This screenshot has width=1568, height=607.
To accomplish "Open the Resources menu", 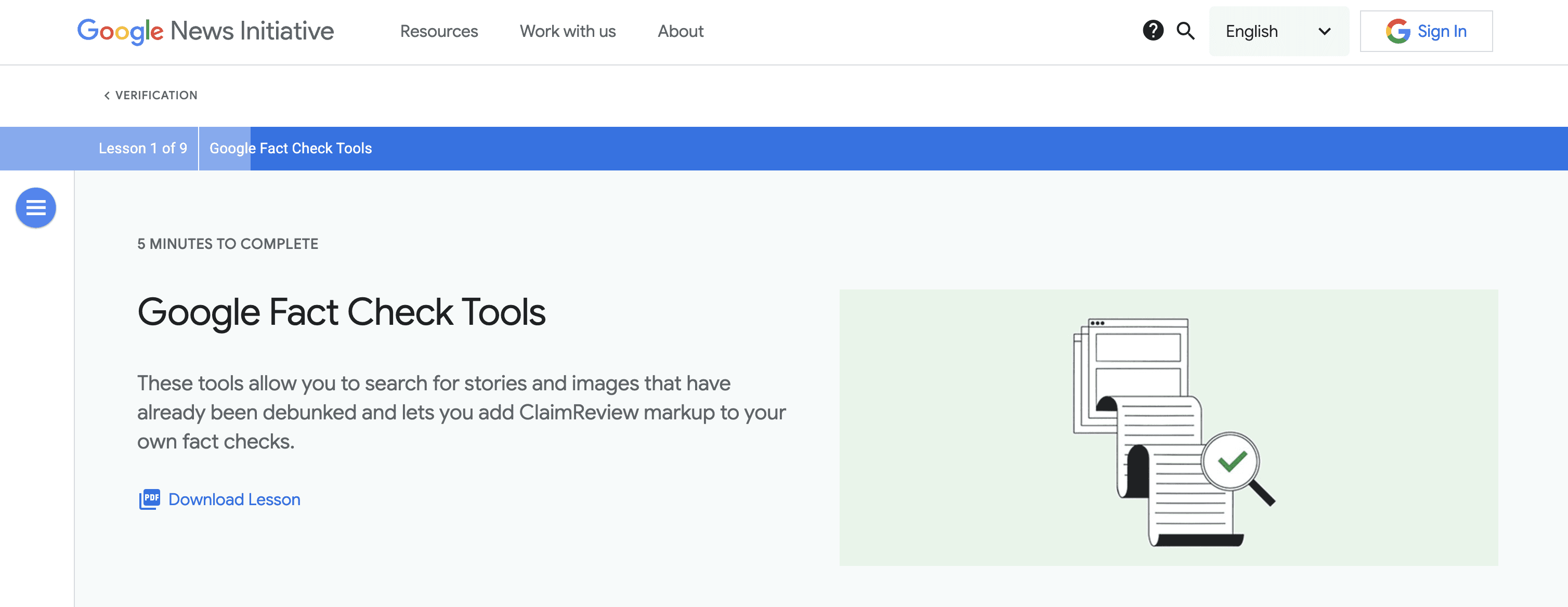I will (x=438, y=31).
